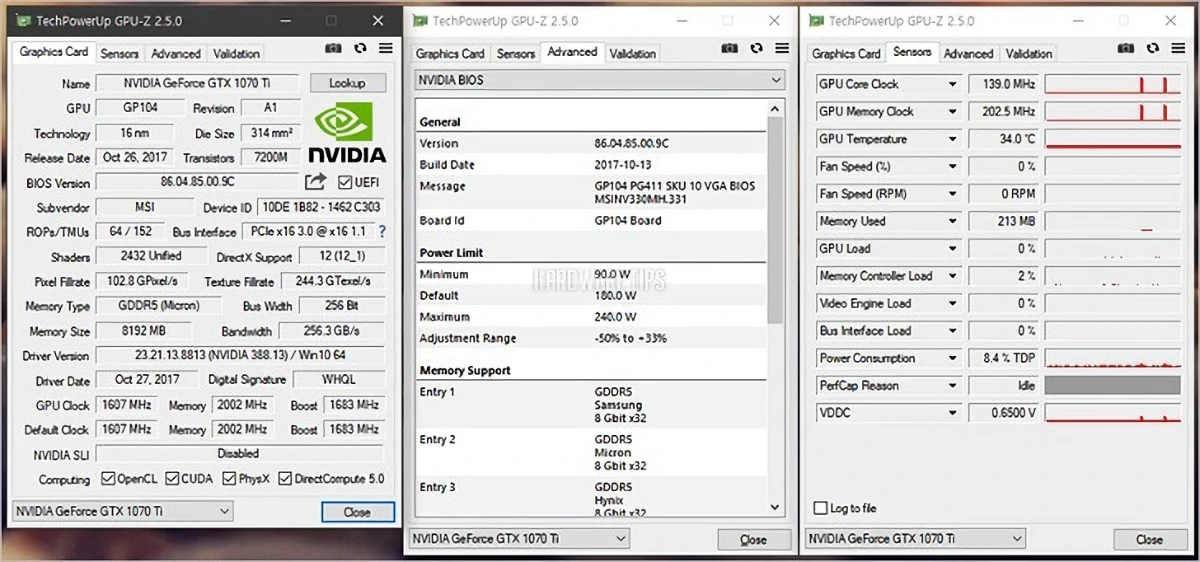Click the Lookup button
The height and width of the screenshot is (562, 1200).
coord(347,83)
